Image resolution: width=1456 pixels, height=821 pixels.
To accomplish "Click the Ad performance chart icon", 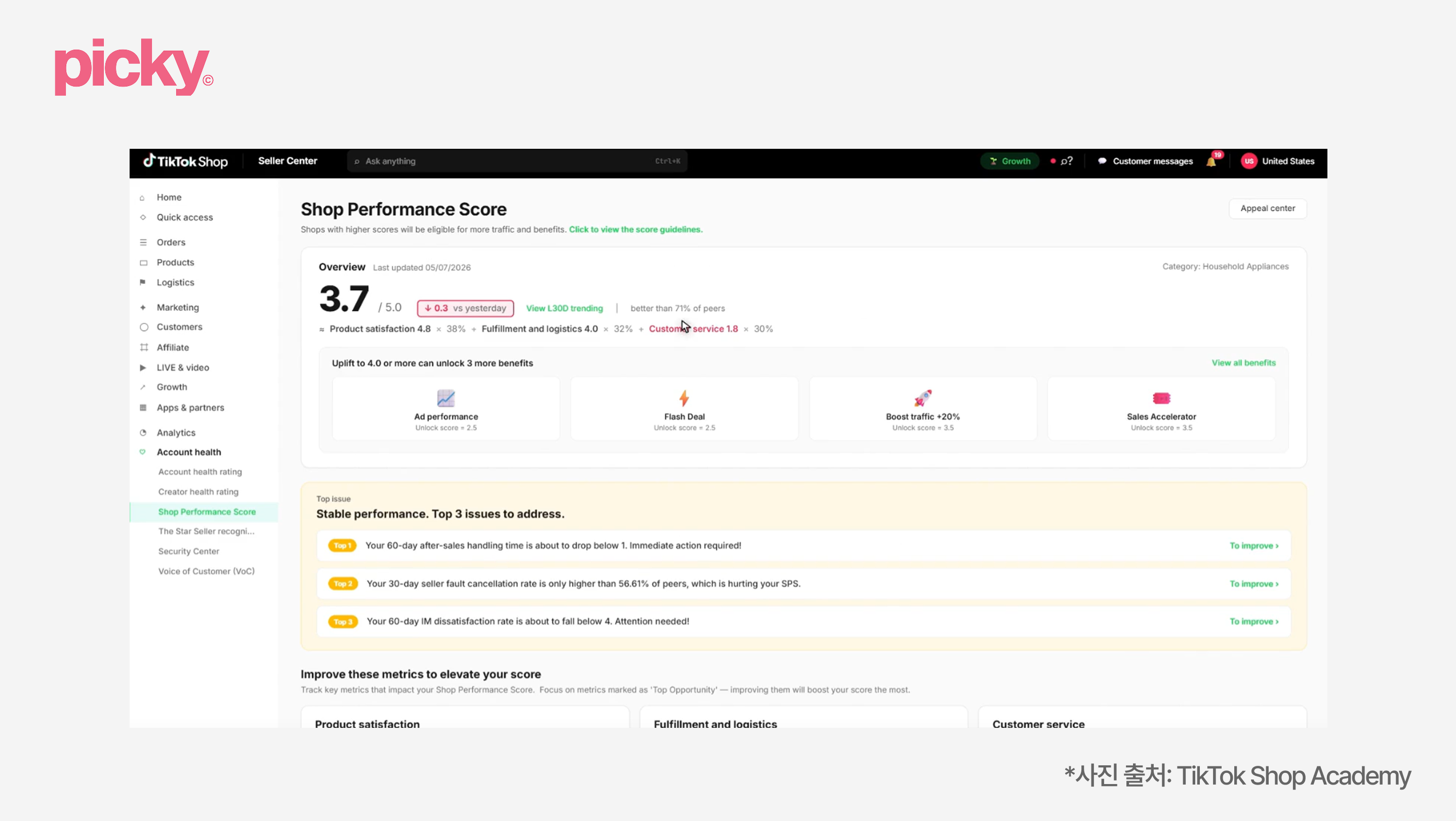I will [x=446, y=398].
